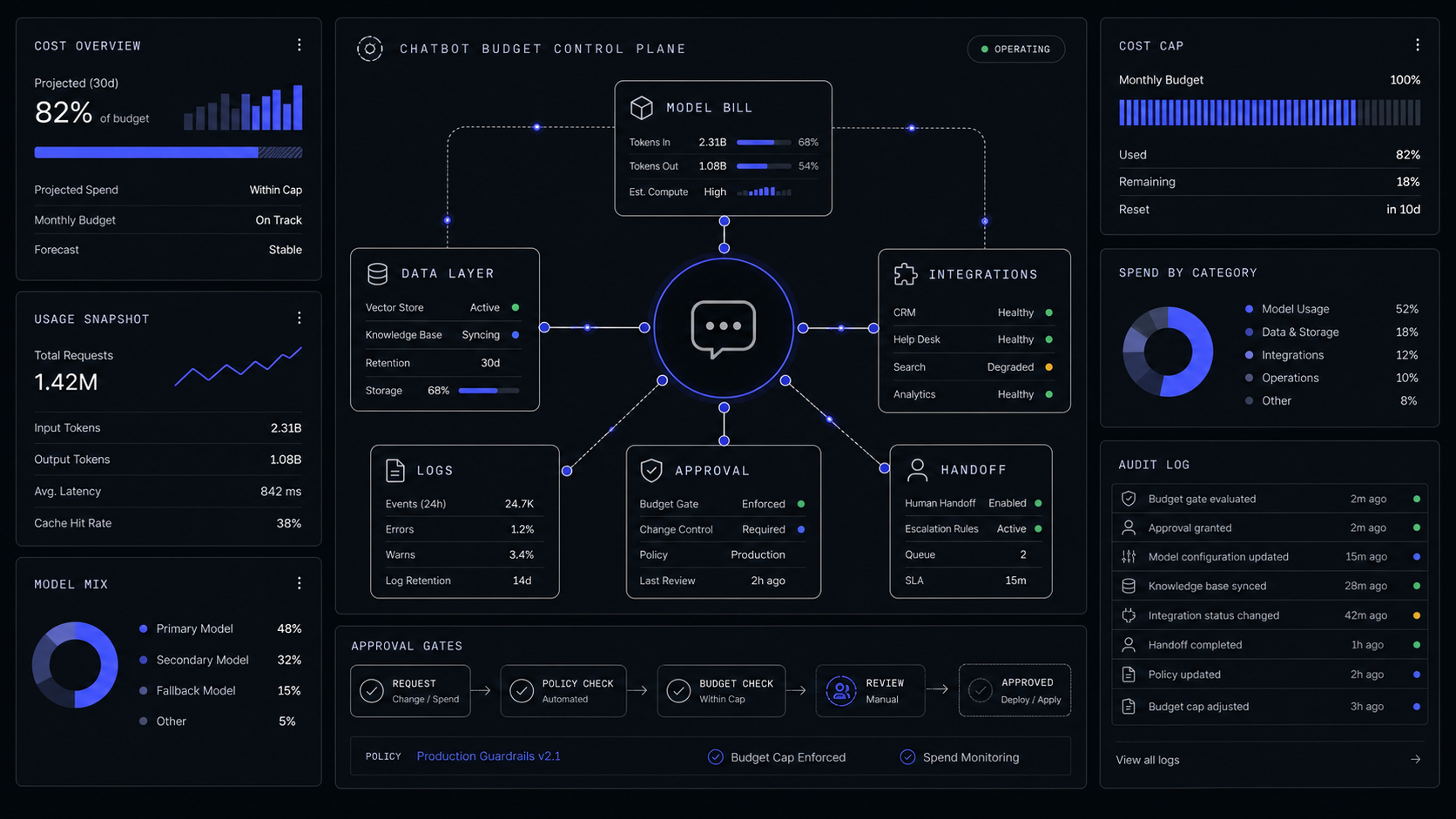Click the View all logs arrow

pos(1415,760)
